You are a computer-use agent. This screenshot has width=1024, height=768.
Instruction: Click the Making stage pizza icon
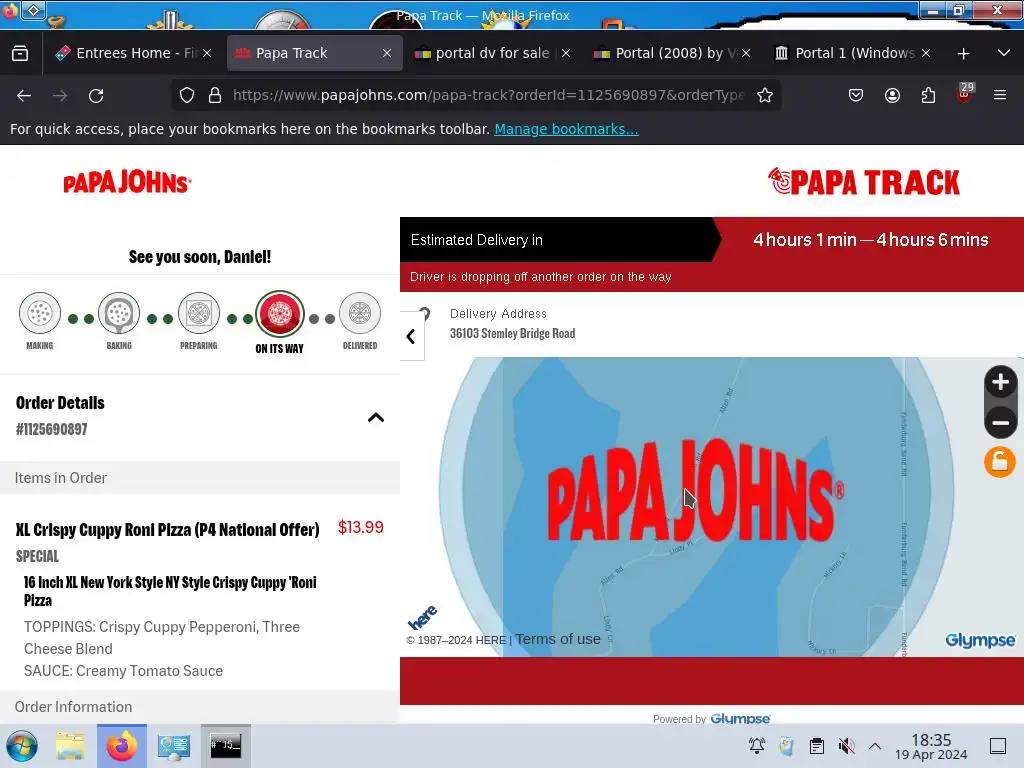pos(40,313)
